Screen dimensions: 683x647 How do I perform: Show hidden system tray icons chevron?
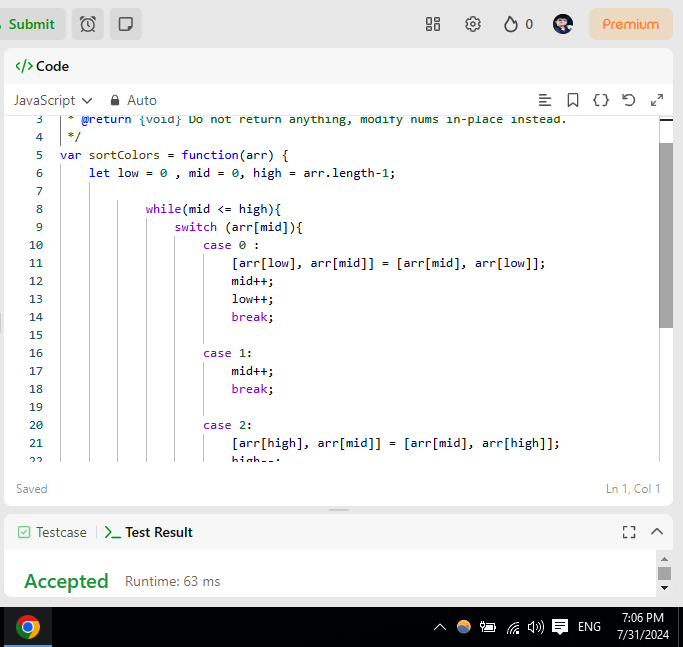[x=440, y=627]
